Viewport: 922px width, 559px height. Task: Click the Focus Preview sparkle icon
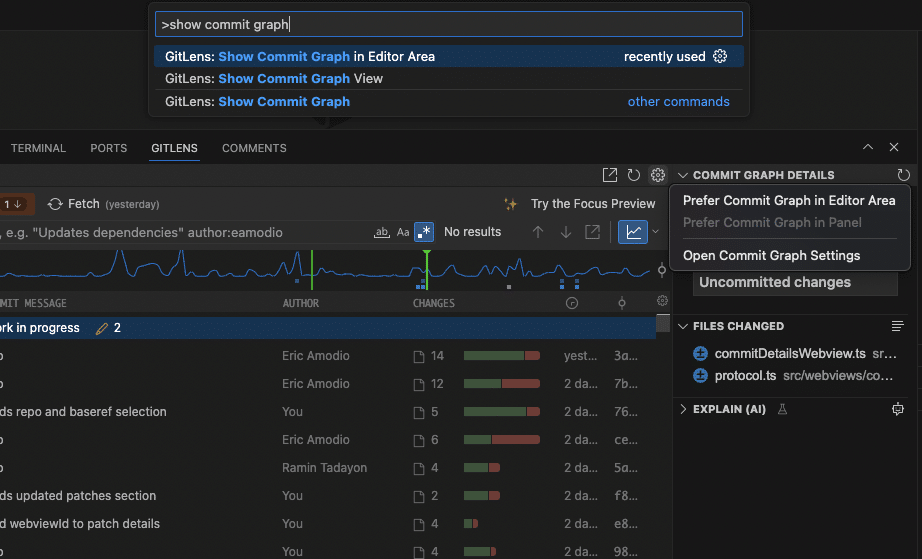point(510,204)
